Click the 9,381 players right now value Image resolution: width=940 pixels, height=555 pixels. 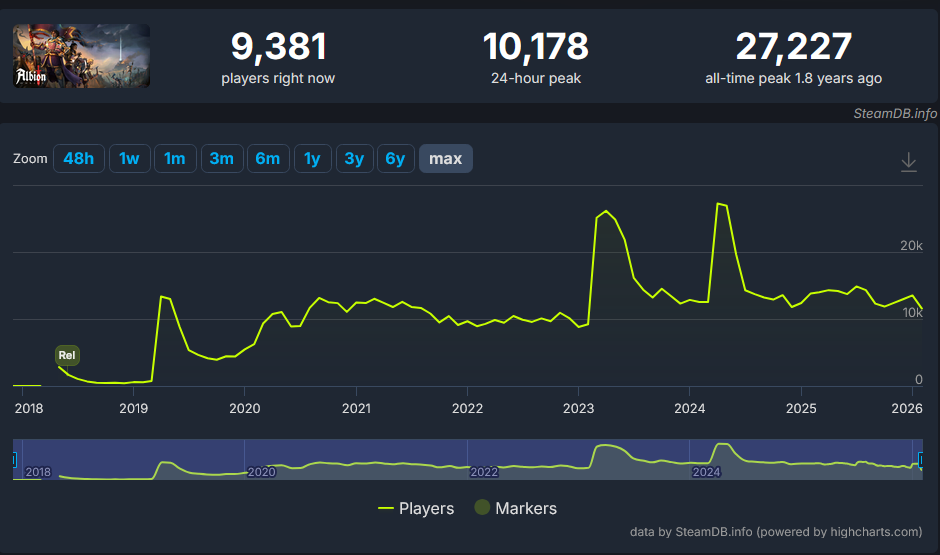pyautogui.click(x=279, y=46)
